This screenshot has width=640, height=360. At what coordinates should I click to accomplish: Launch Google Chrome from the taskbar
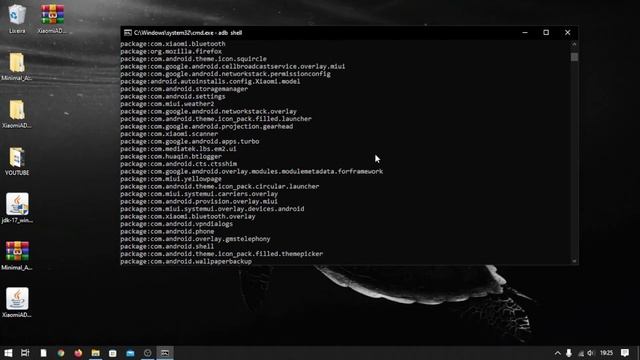(x=61, y=353)
